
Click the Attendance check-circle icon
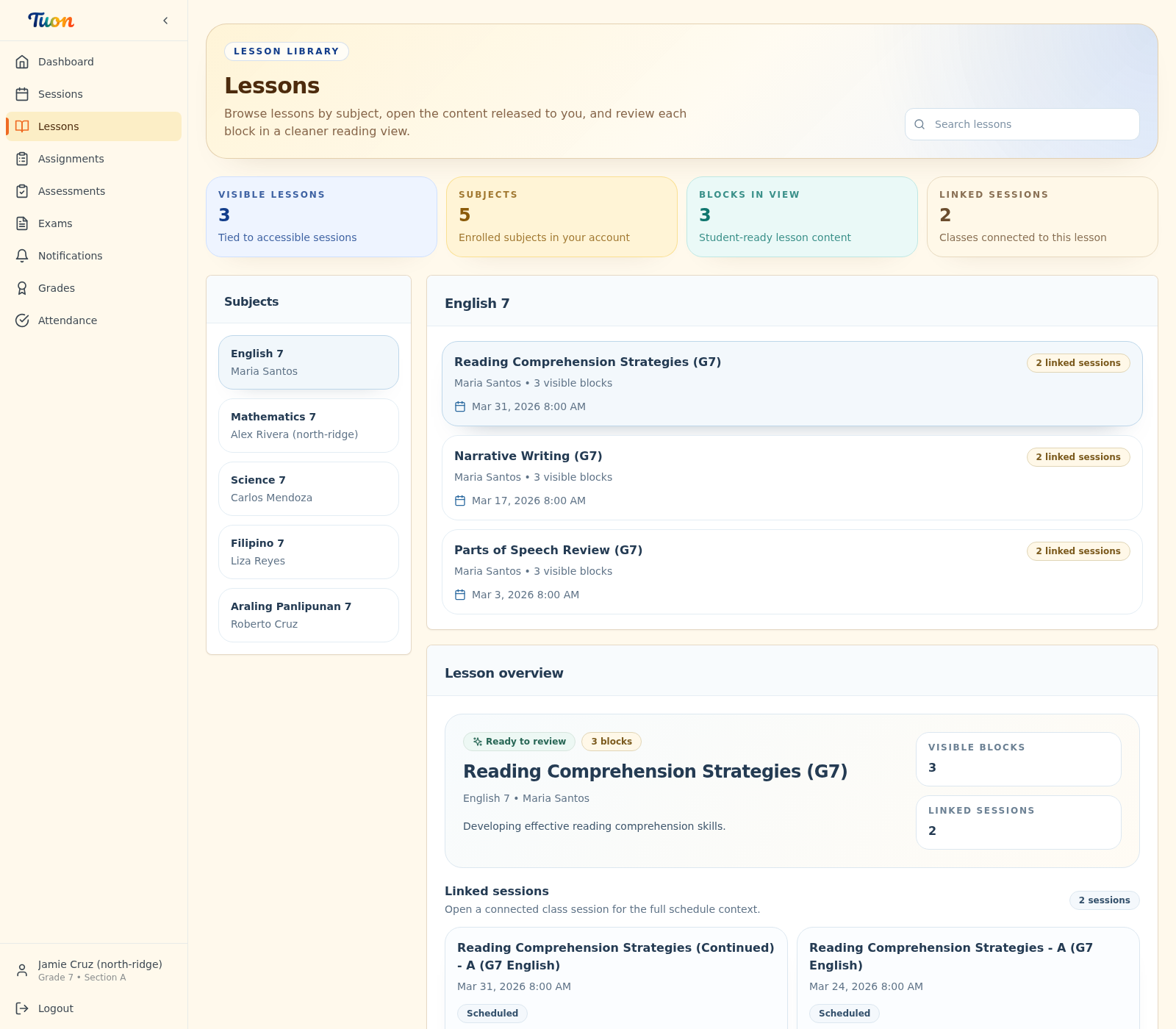click(22, 320)
